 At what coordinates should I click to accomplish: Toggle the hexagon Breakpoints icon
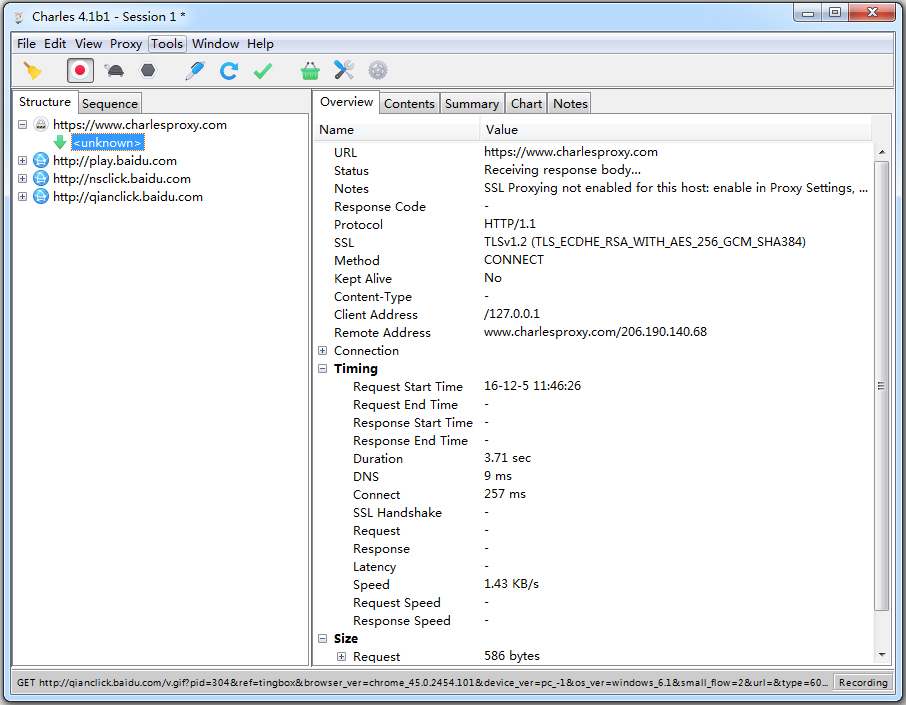tap(148, 70)
